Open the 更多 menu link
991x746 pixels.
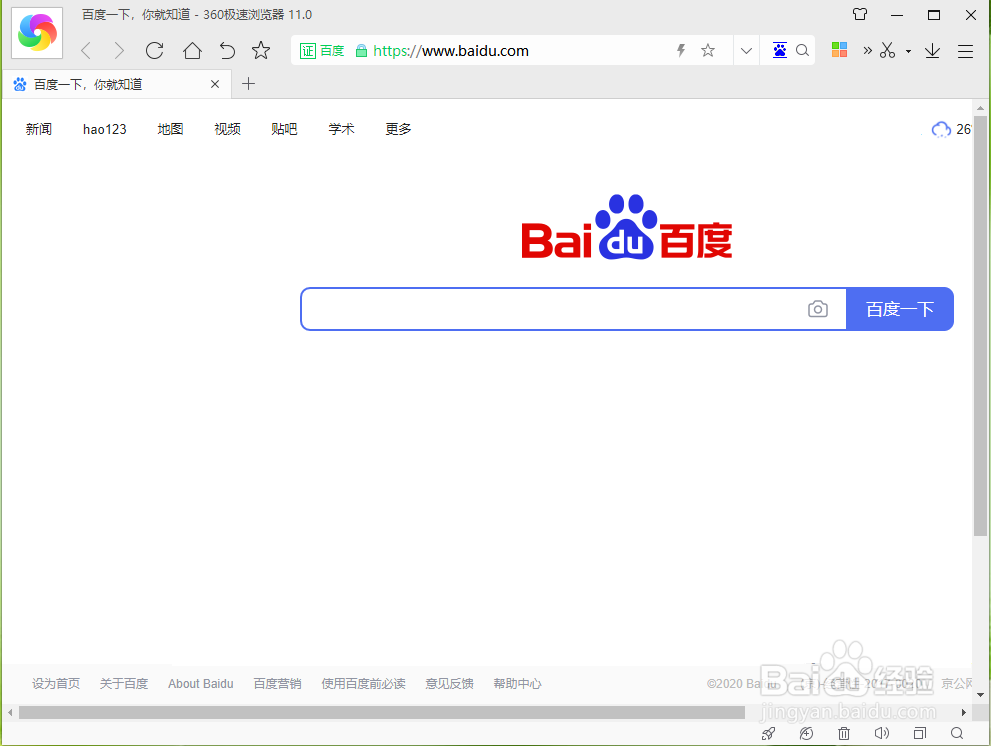(x=398, y=129)
